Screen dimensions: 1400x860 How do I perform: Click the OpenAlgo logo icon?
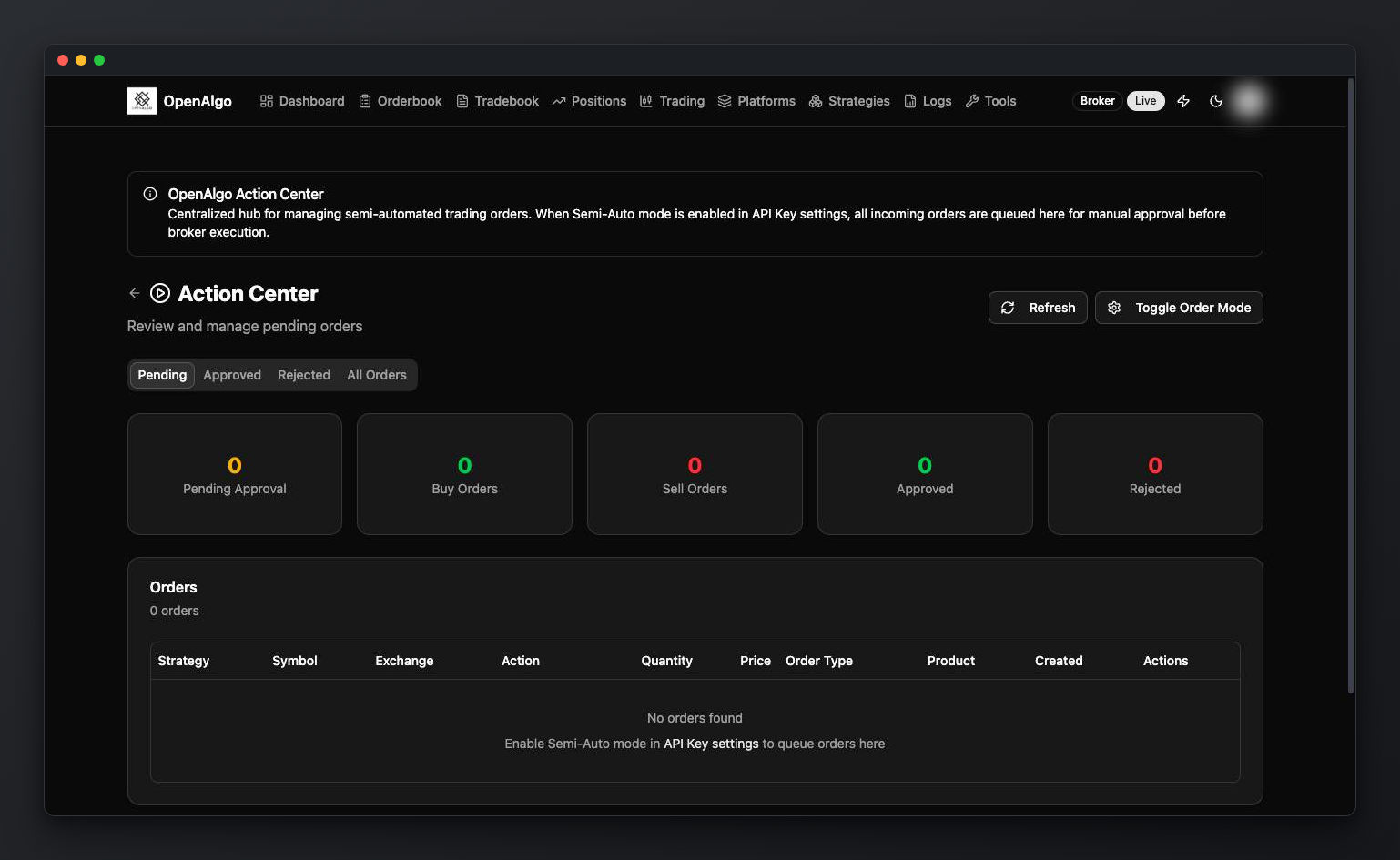142,101
